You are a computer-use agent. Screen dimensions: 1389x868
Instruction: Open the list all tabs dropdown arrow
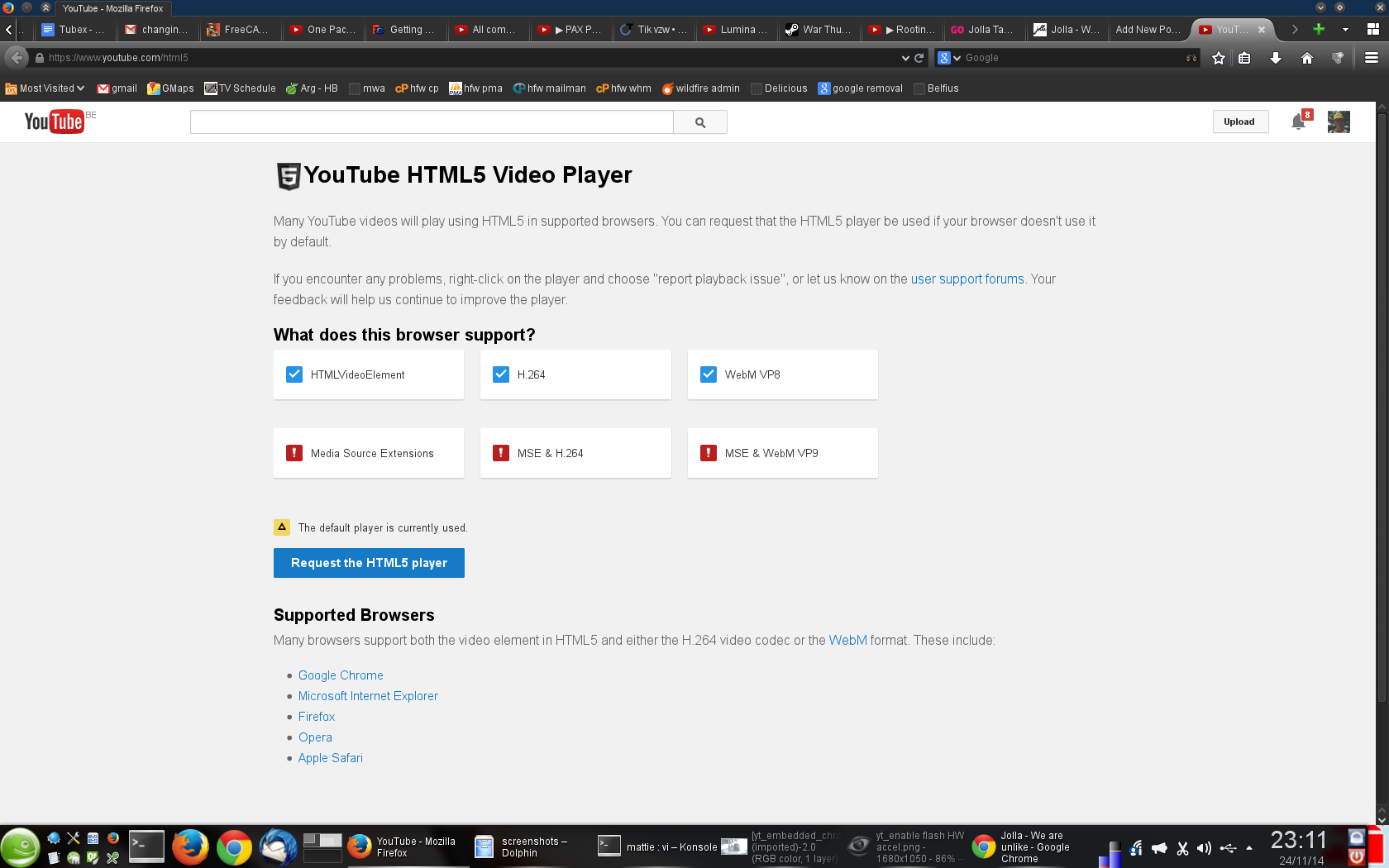click(x=1345, y=29)
